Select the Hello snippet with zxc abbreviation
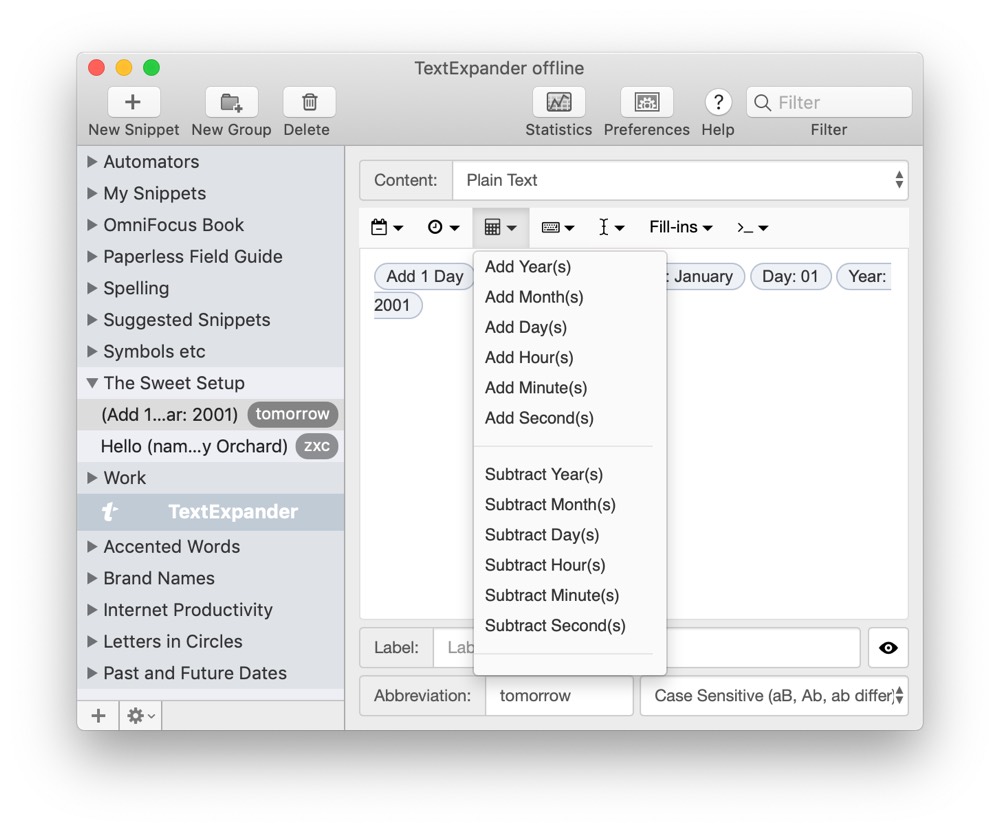 (210, 446)
